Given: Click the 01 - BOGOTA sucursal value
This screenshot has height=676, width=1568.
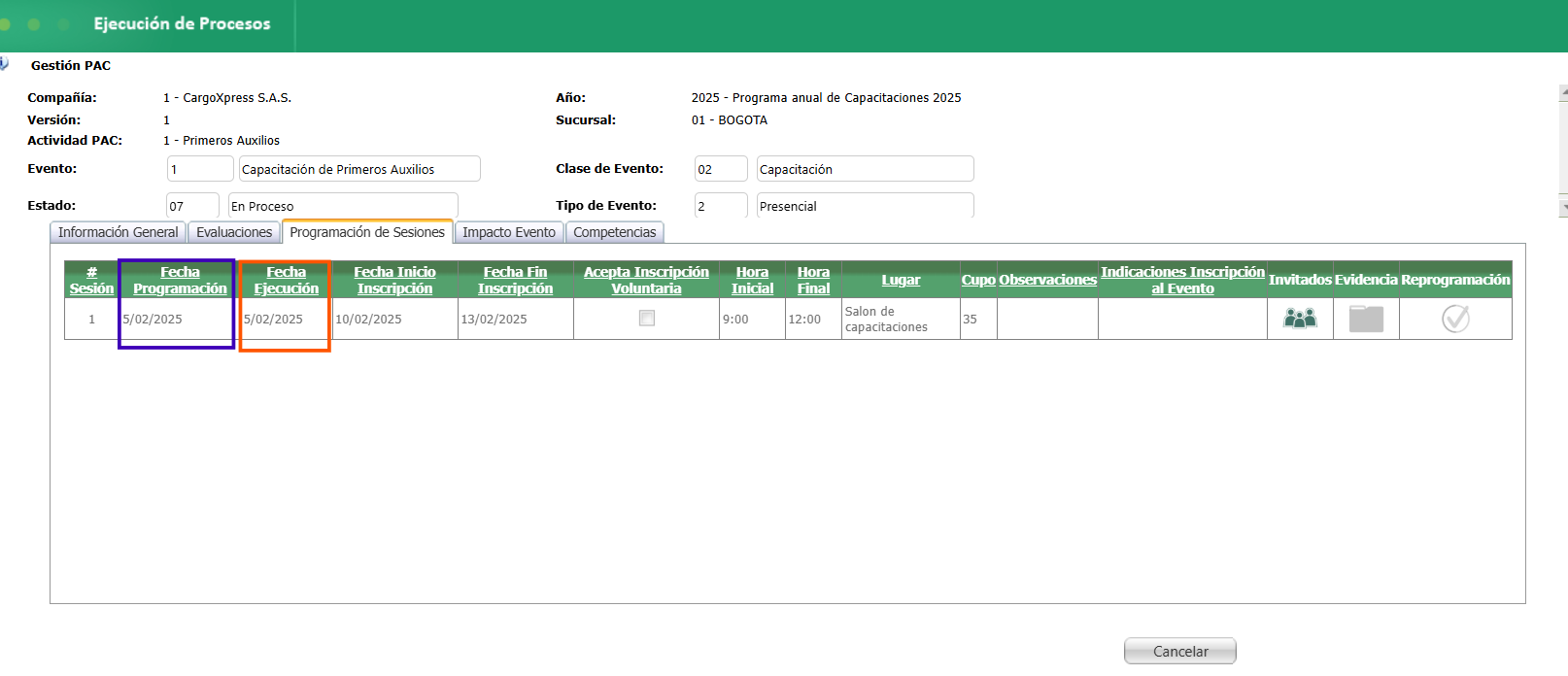Looking at the screenshot, I should tap(730, 119).
